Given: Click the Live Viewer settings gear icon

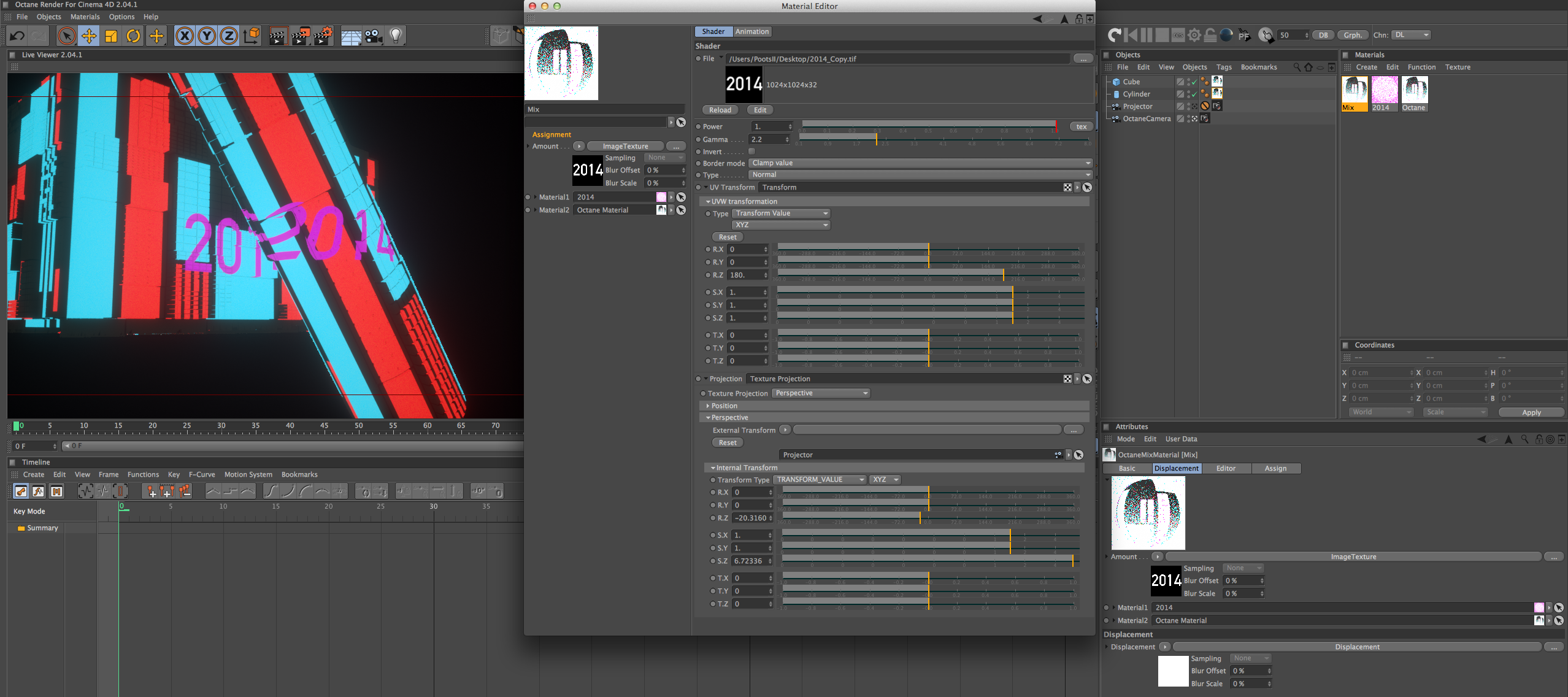Looking at the screenshot, I should point(1194,36).
